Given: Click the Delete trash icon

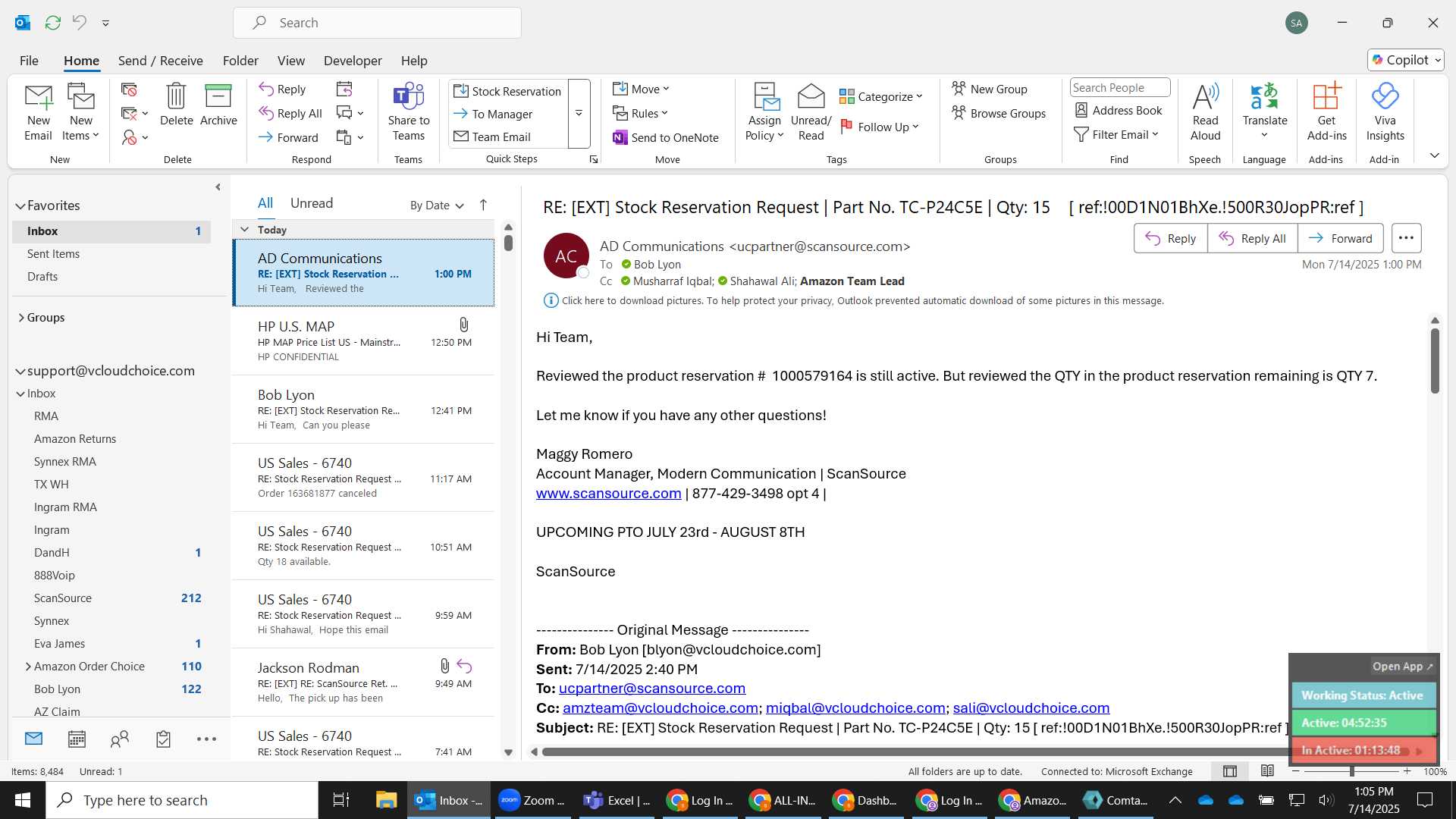Looking at the screenshot, I should pyautogui.click(x=176, y=105).
